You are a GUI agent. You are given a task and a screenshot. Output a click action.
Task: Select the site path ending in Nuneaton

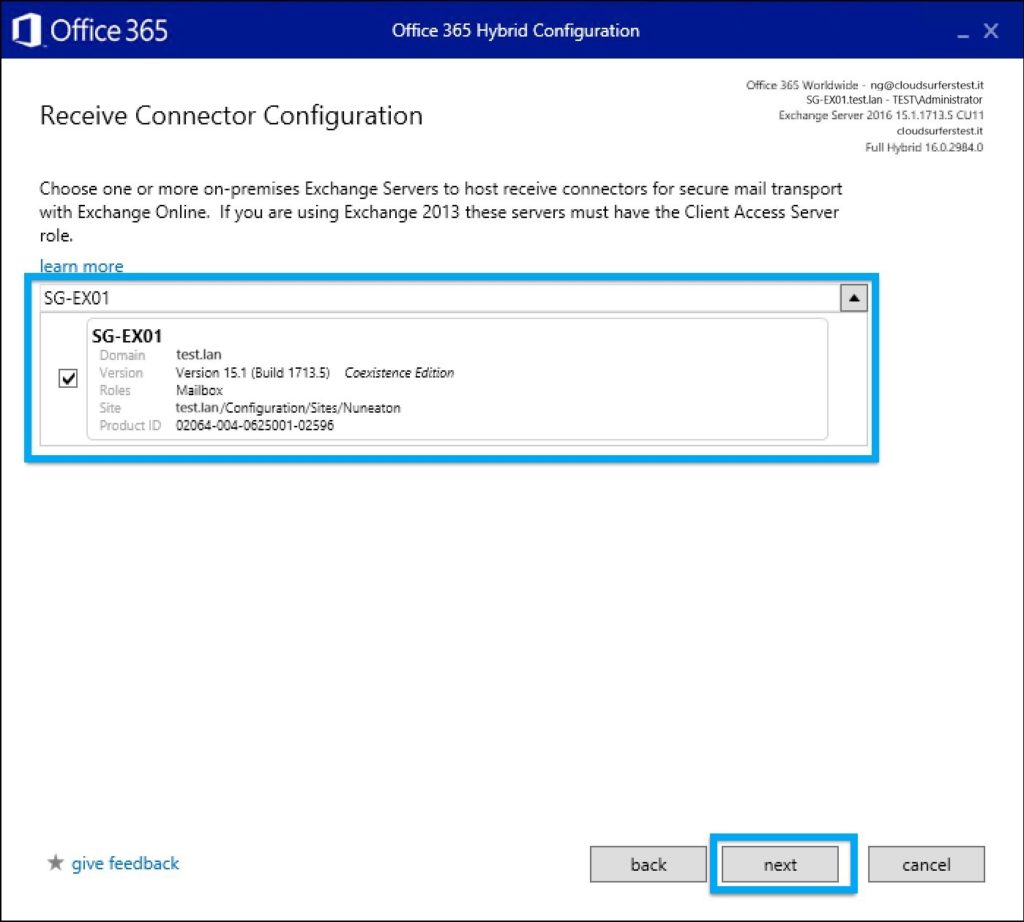288,408
